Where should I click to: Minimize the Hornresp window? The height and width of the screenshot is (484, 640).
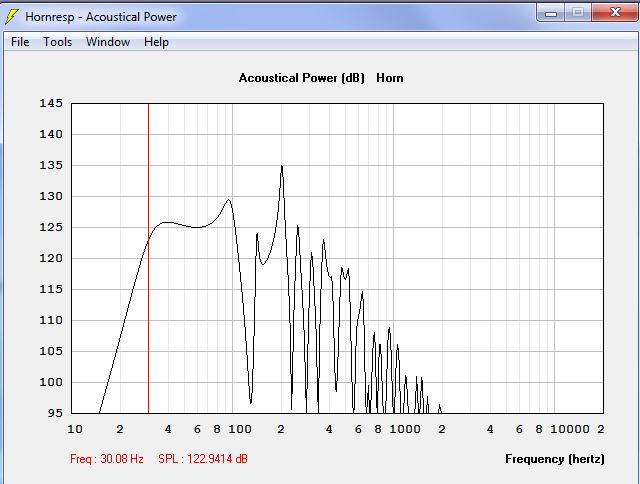tap(551, 13)
